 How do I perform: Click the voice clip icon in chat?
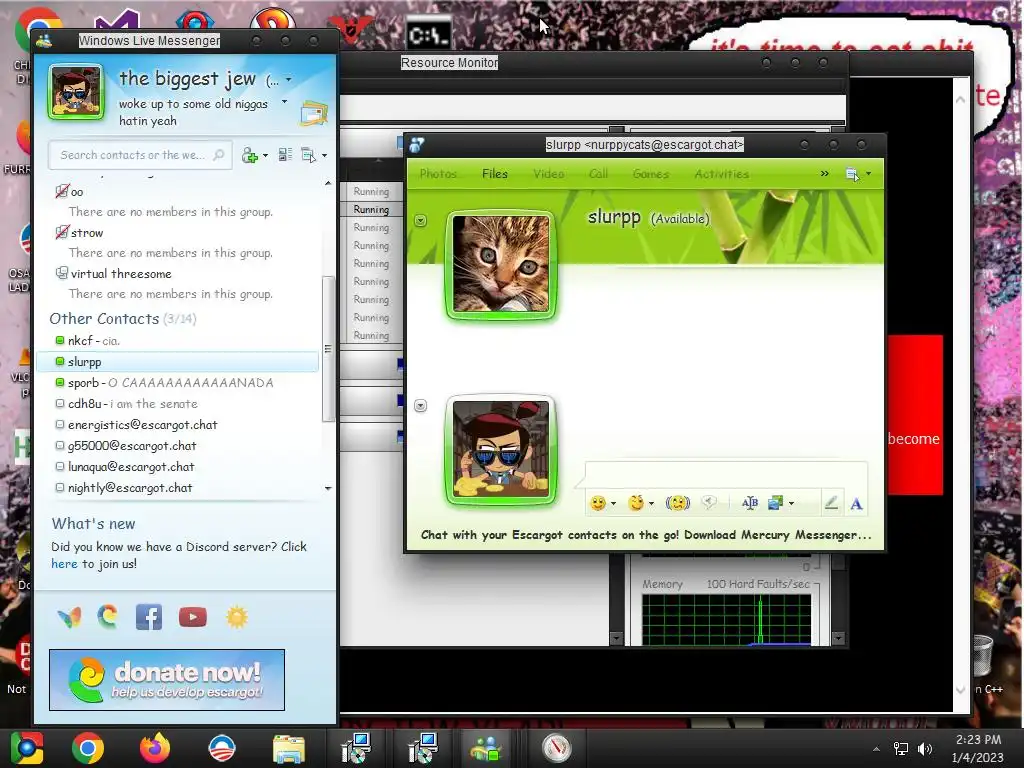click(x=709, y=502)
